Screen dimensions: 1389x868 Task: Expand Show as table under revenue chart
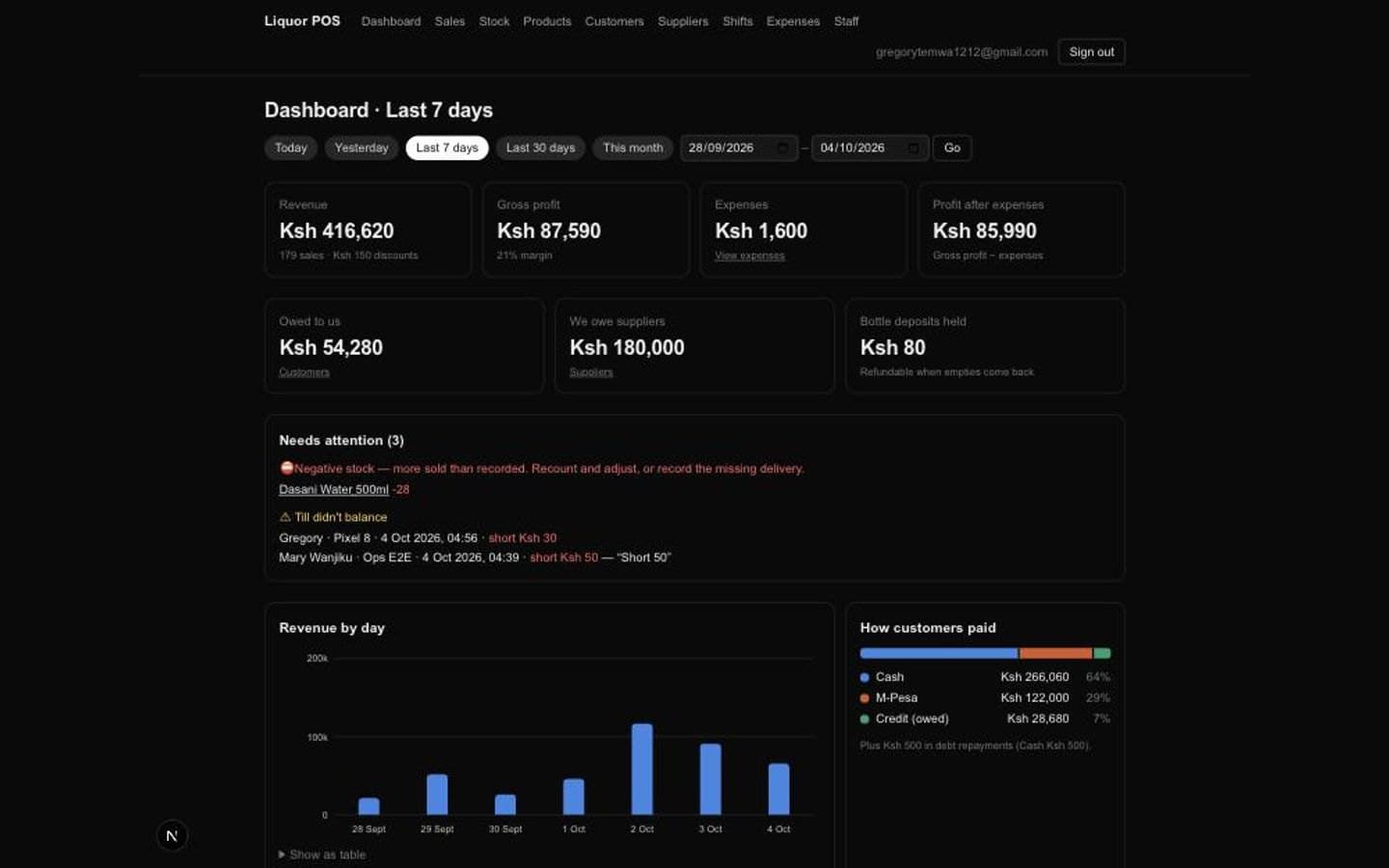pyautogui.click(x=322, y=854)
